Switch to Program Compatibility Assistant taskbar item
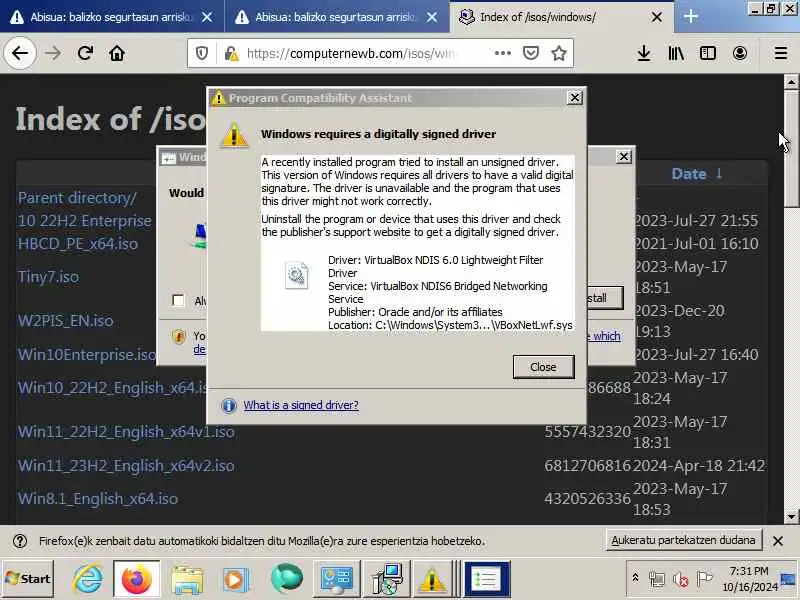Screen dimensions: 800x600 click(432, 579)
